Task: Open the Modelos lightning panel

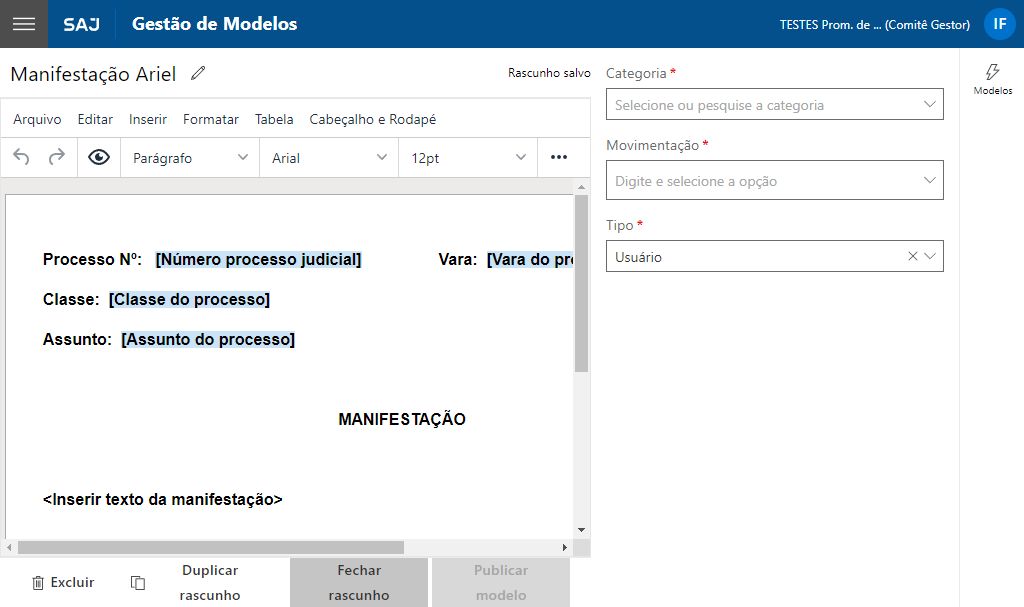Action: tap(992, 79)
